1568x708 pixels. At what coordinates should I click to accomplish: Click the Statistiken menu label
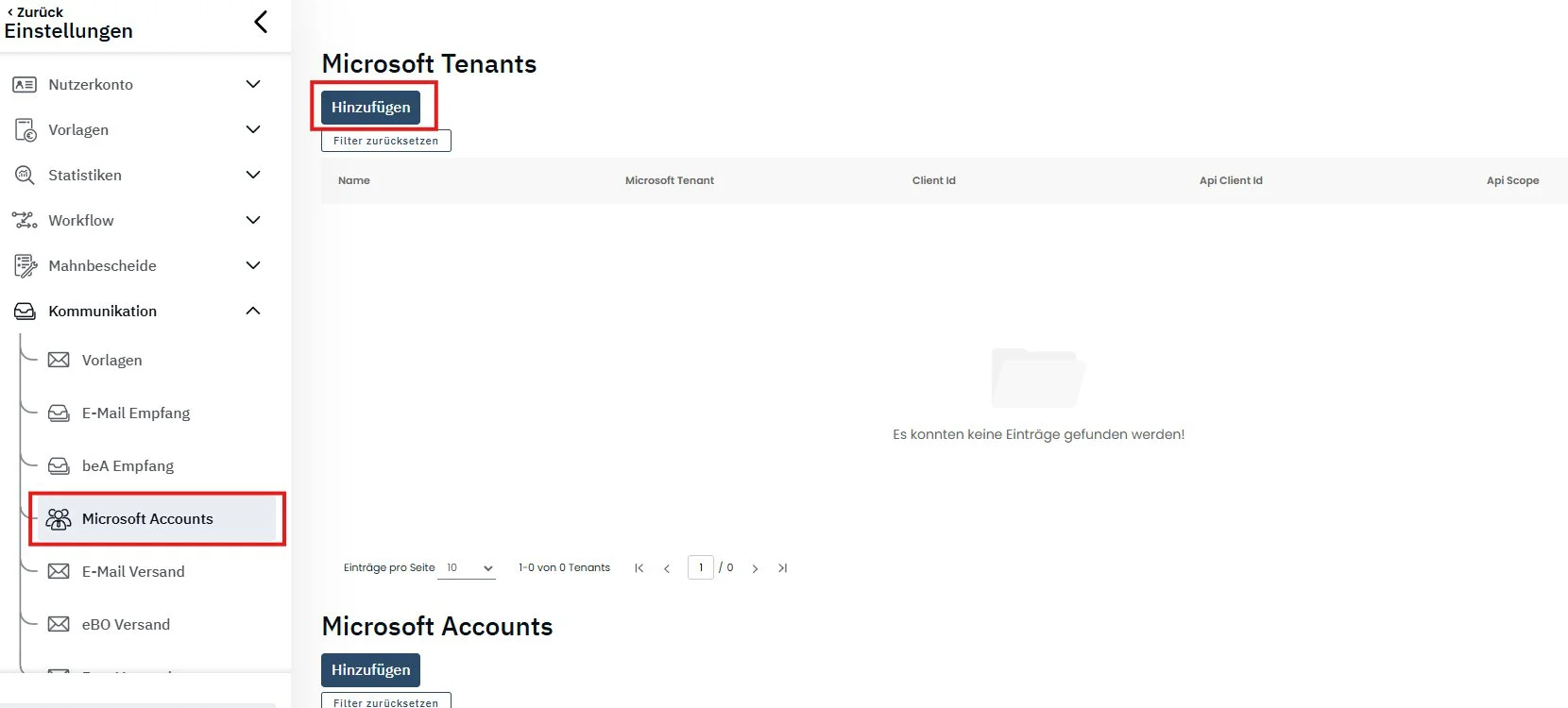tap(85, 175)
